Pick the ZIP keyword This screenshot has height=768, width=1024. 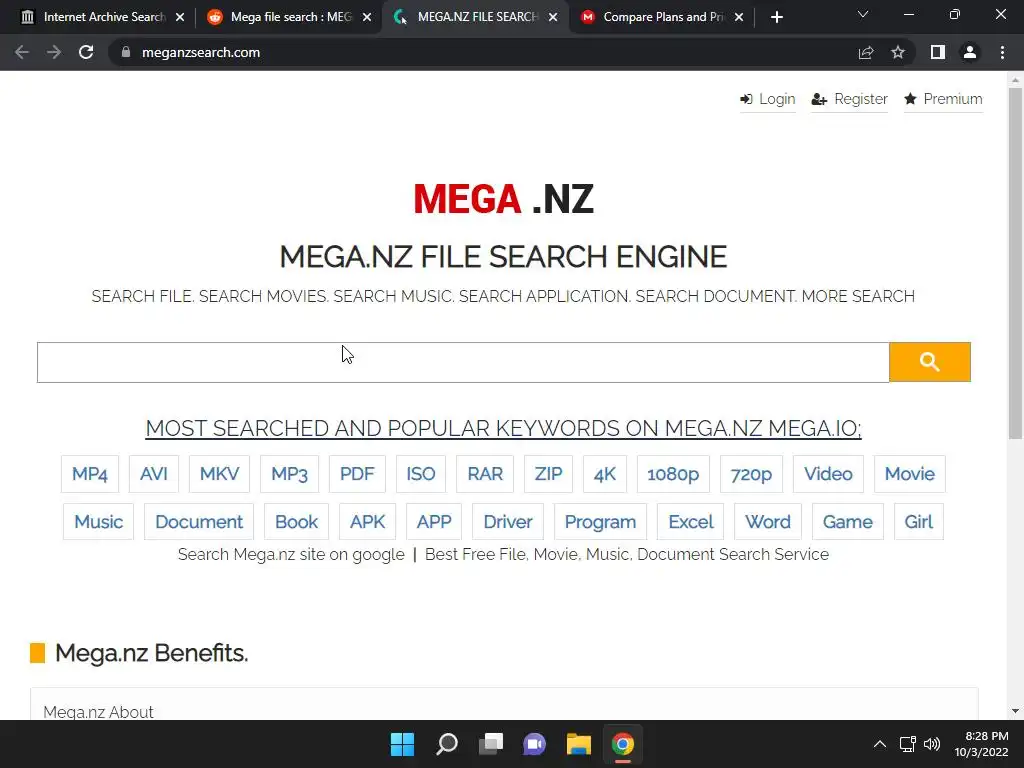[549, 474]
